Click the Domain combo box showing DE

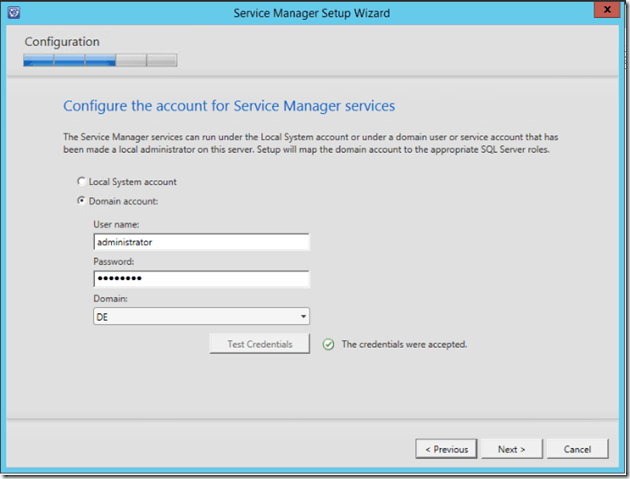(195, 317)
